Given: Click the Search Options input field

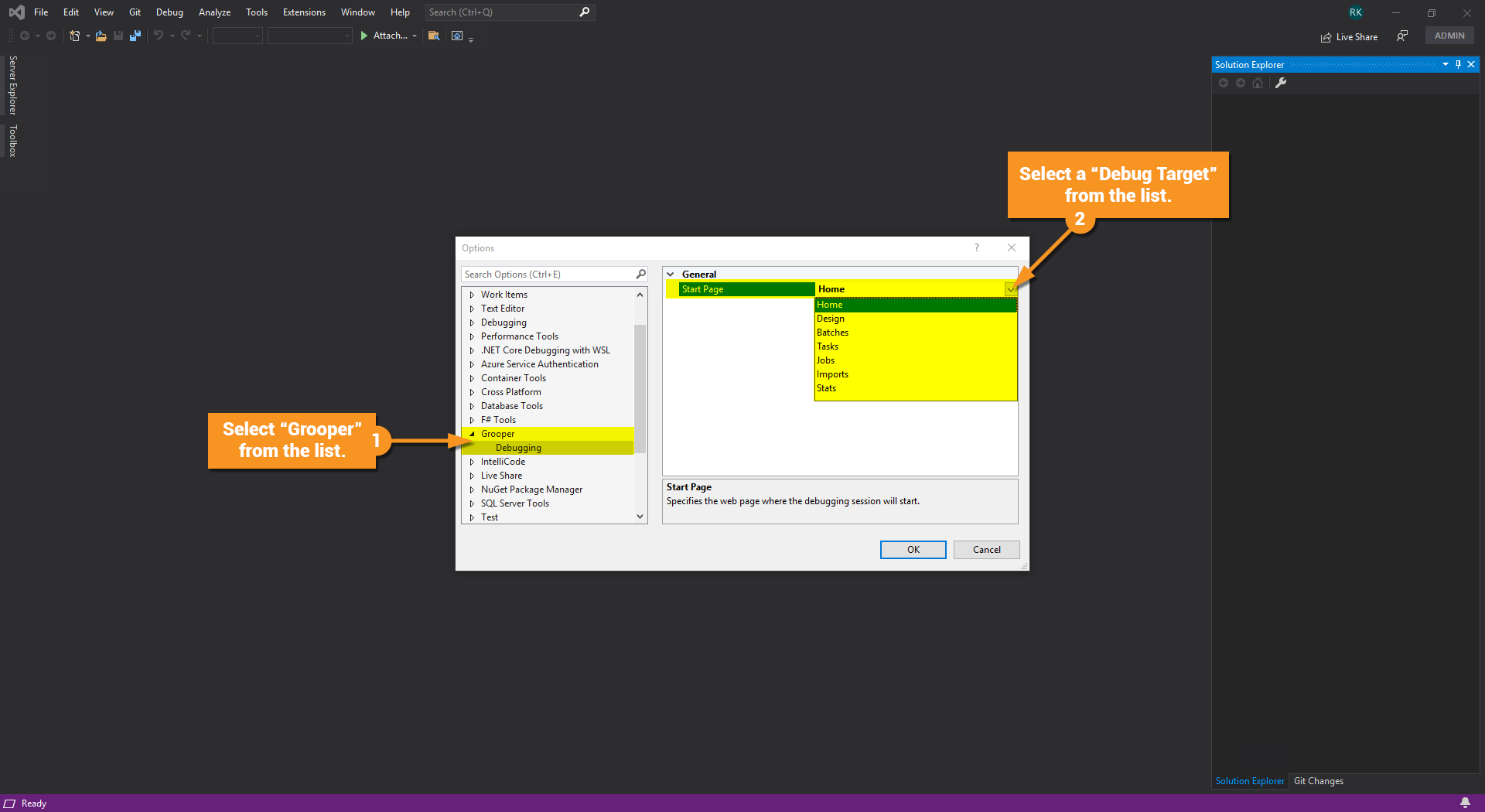Looking at the screenshot, I should 548,275.
